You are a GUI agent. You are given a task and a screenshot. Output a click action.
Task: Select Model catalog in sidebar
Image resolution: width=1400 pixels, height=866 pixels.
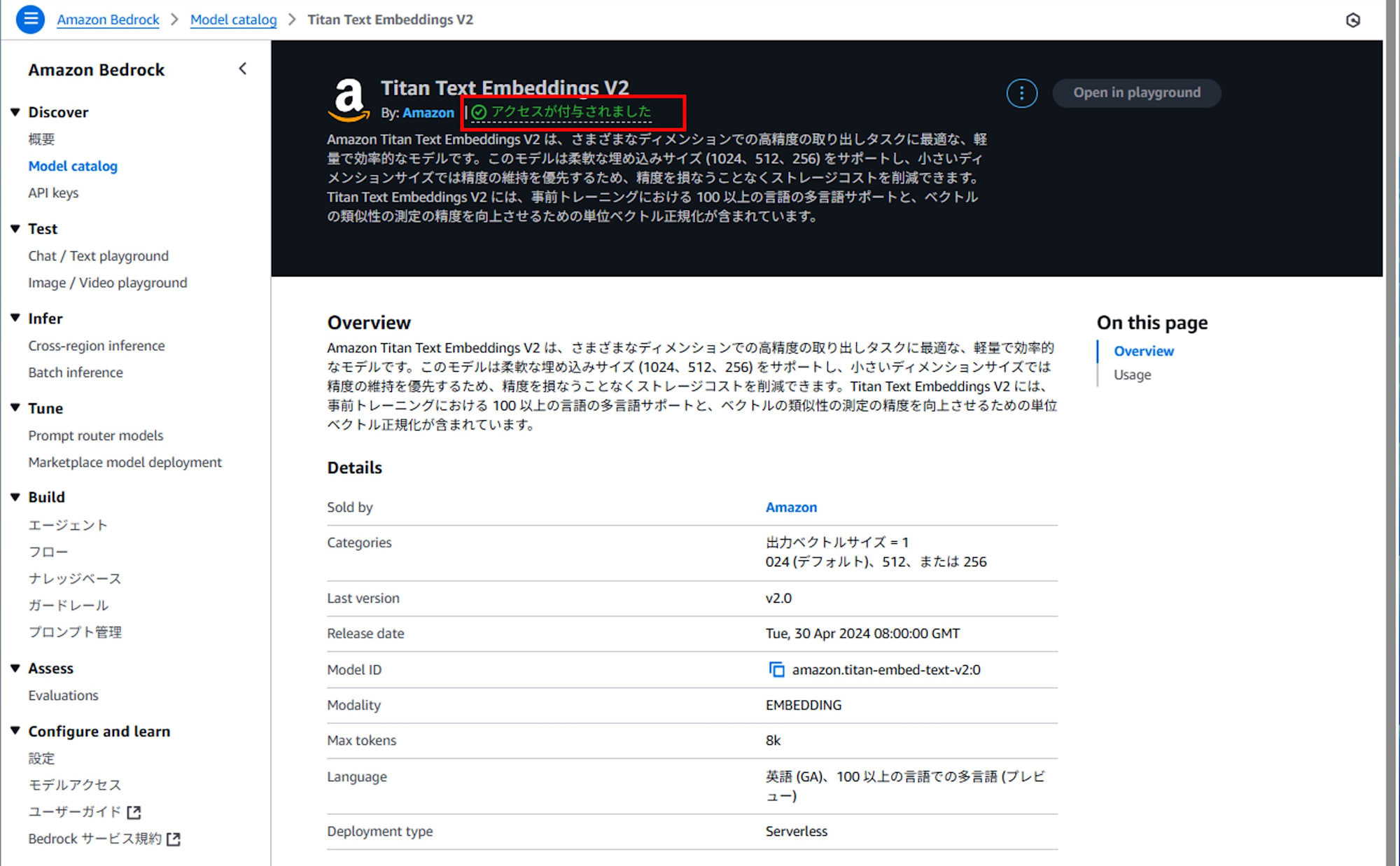pyautogui.click(x=73, y=166)
